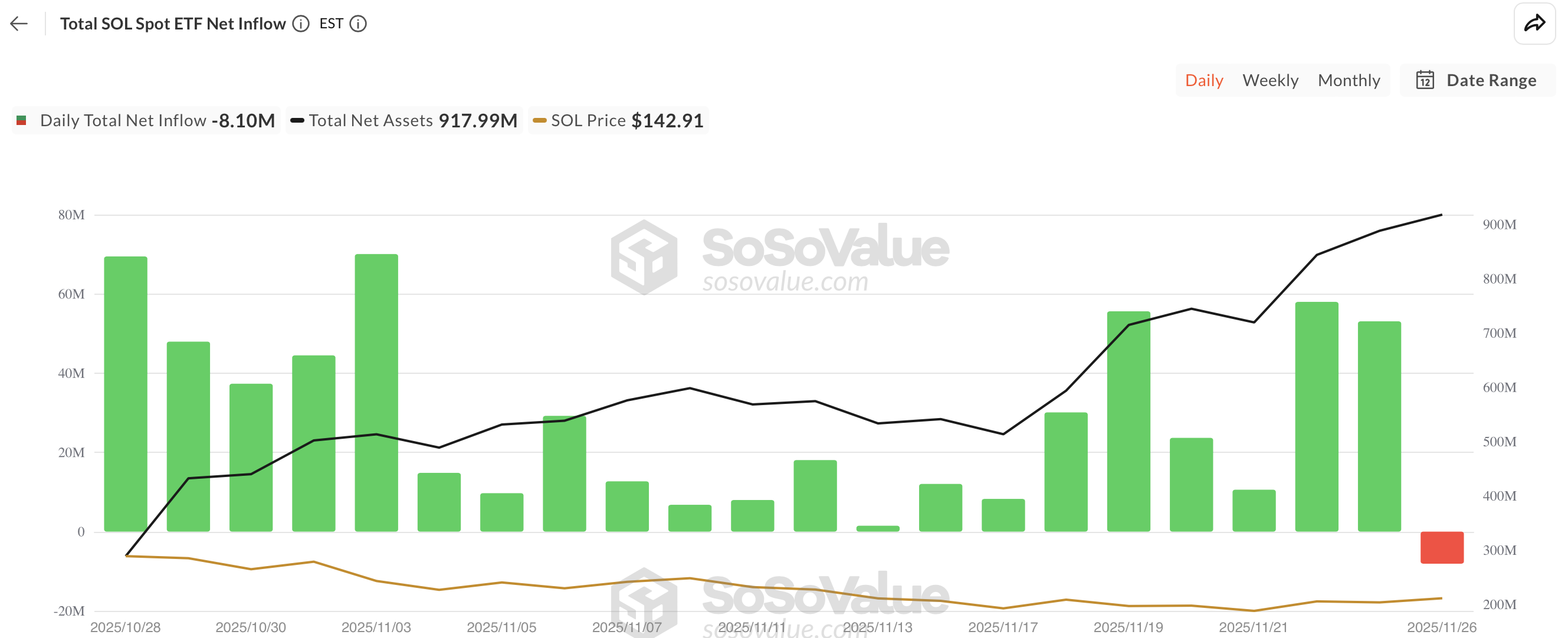Click the orange line legend marker for SOL Price
This screenshot has height=638, width=1568.
(x=539, y=120)
